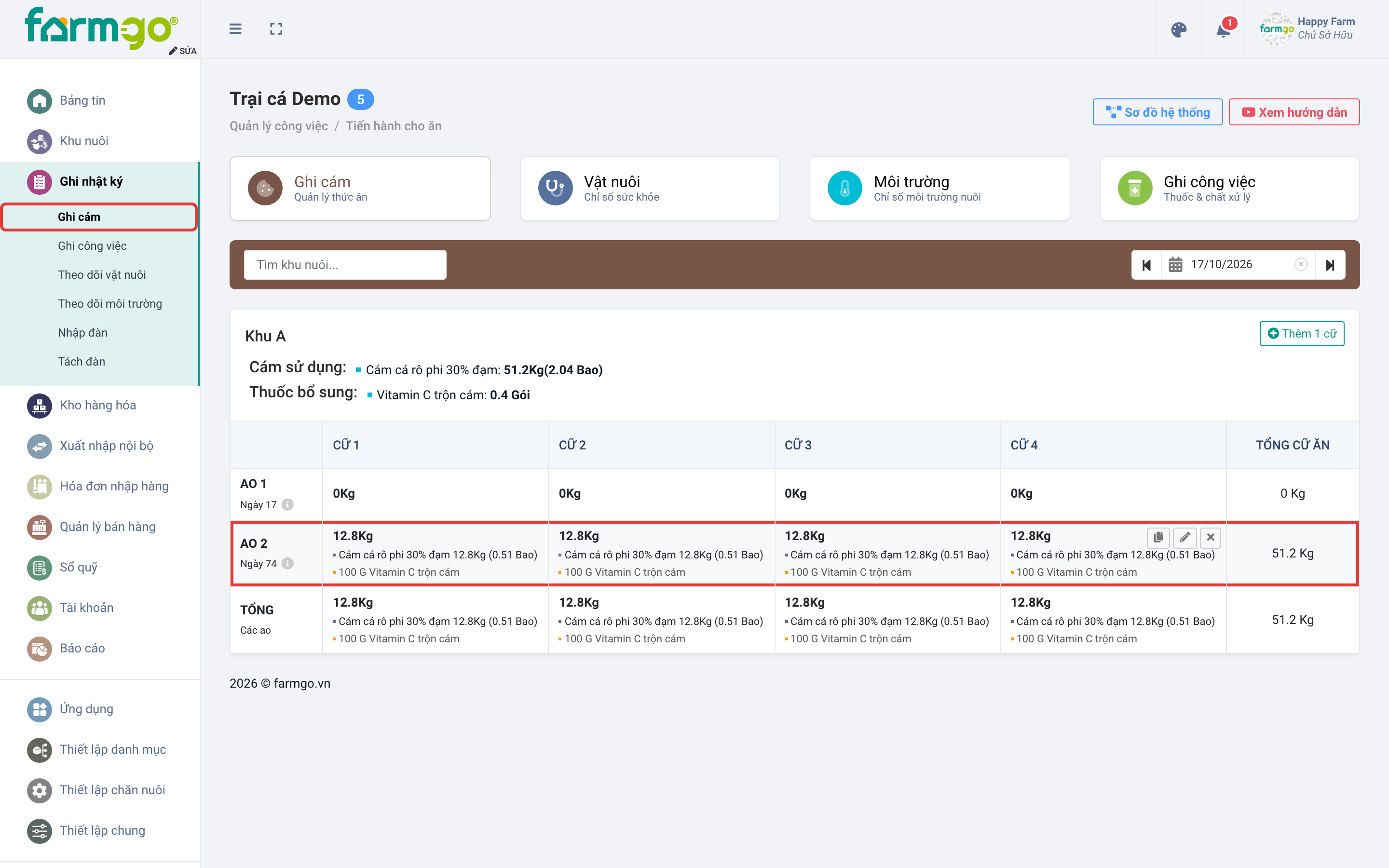Delete the AO 2 Cữ 4 feeding entry
The height and width of the screenshot is (868, 1389).
(x=1211, y=537)
